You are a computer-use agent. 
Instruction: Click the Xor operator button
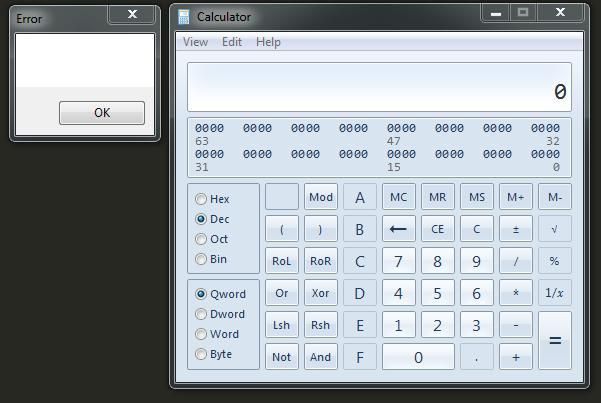[320, 293]
